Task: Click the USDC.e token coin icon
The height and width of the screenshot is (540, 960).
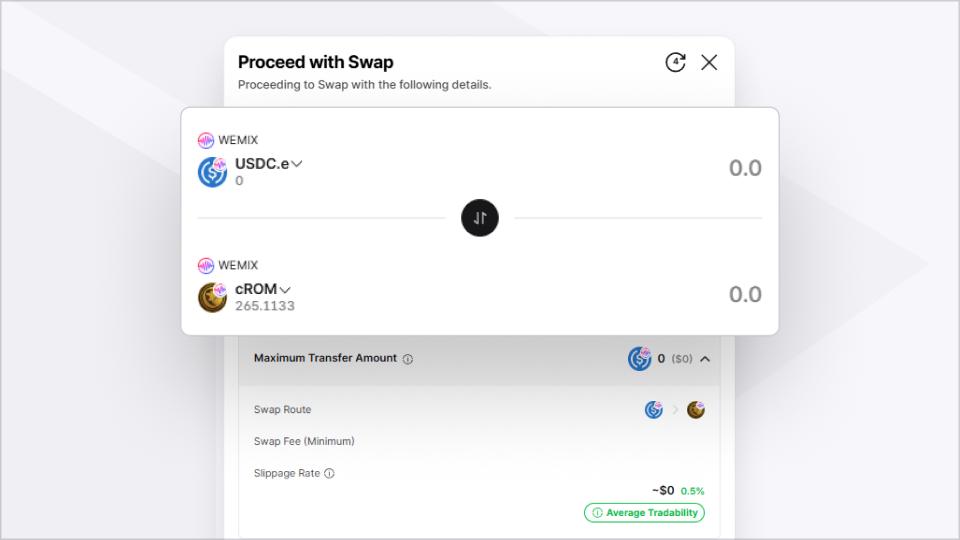Action: (212, 172)
